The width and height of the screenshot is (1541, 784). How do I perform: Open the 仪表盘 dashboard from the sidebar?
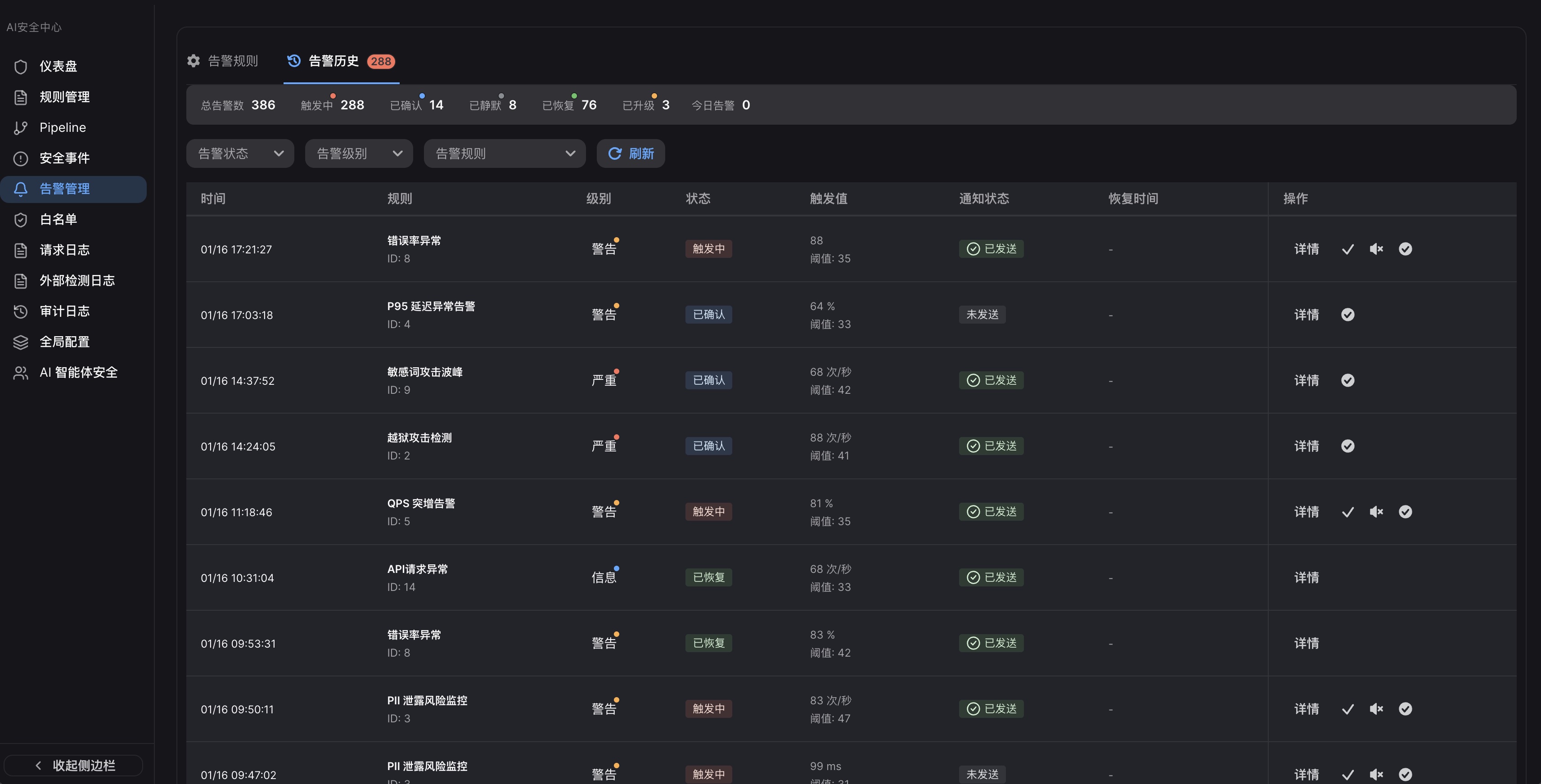click(58, 66)
